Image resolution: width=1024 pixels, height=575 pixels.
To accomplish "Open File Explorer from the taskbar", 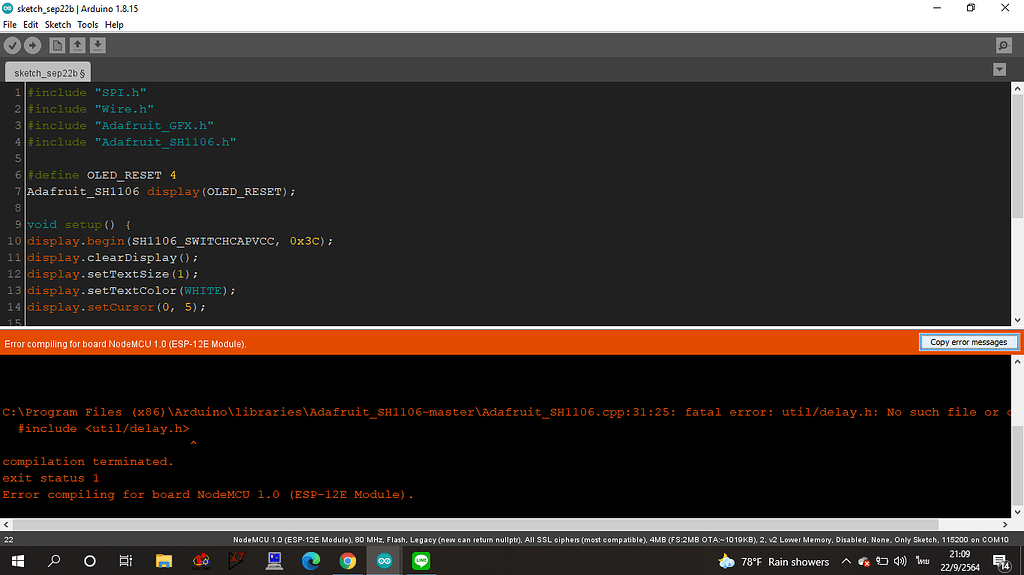I will [163, 561].
